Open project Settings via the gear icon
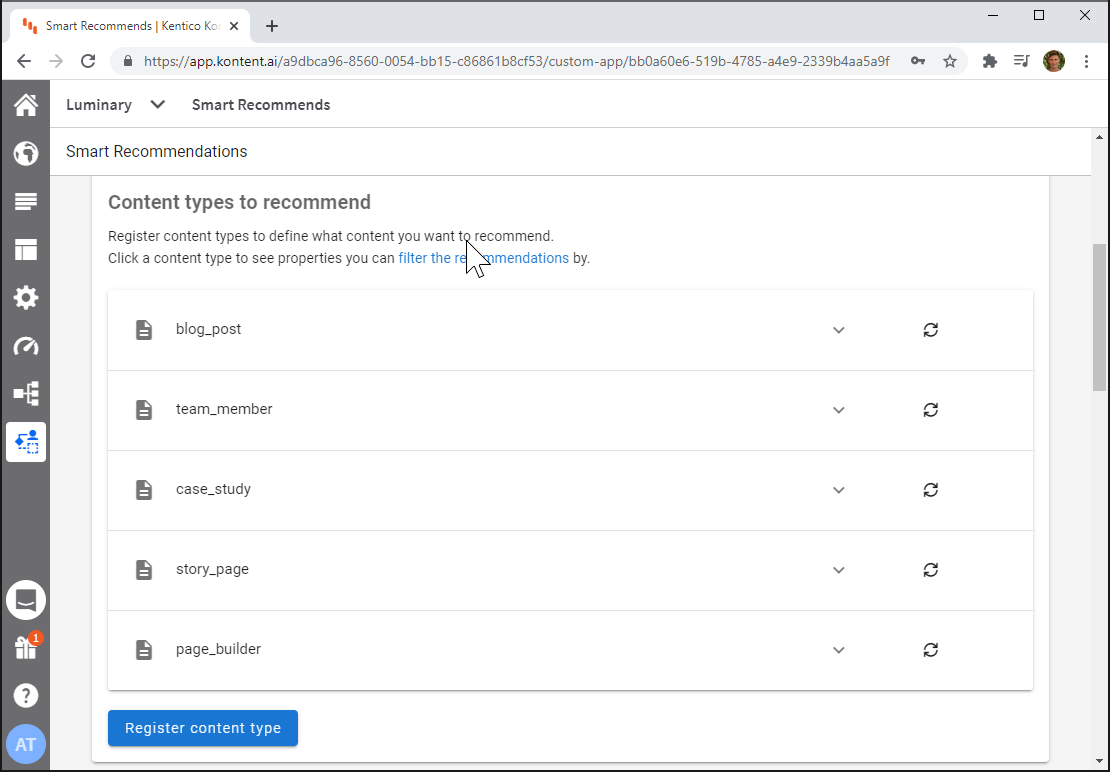The height and width of the screenshot is (772, 1110). [x=25, y=297]
